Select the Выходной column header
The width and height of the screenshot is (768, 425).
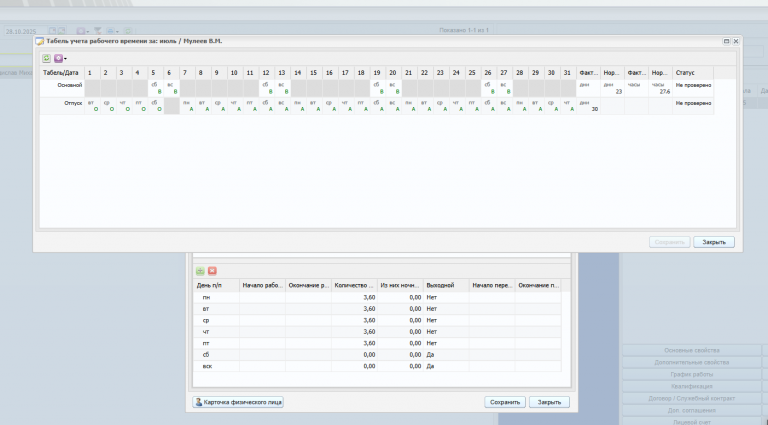[446, 285]
